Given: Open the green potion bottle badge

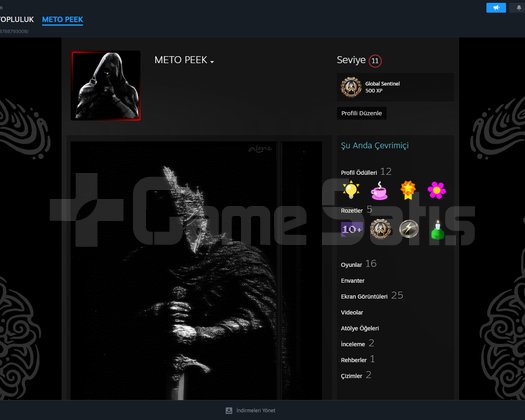Looking at the screenshot, I should pyautogui.click(x=437, y=230).
